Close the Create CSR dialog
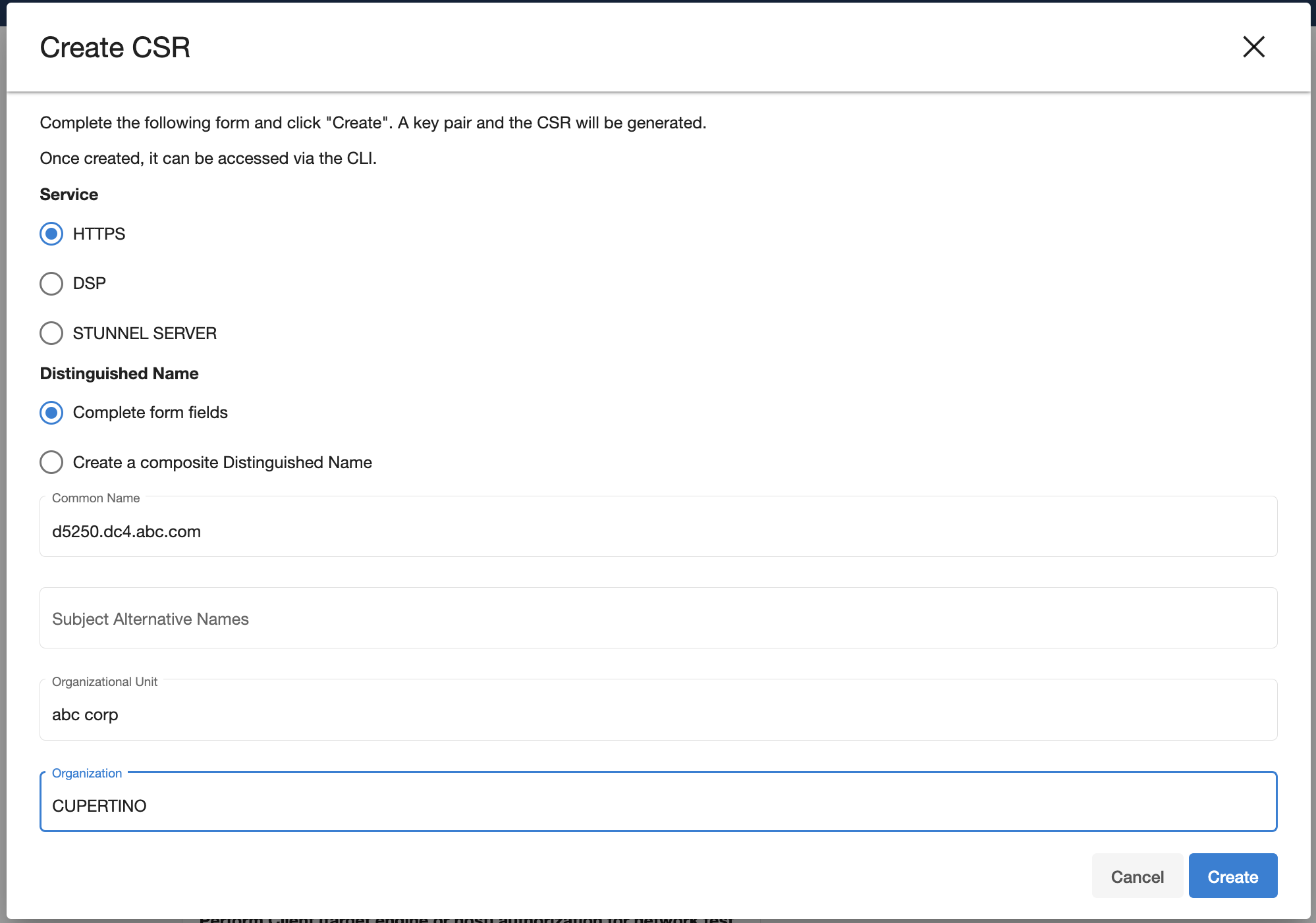 point(1253,47)
